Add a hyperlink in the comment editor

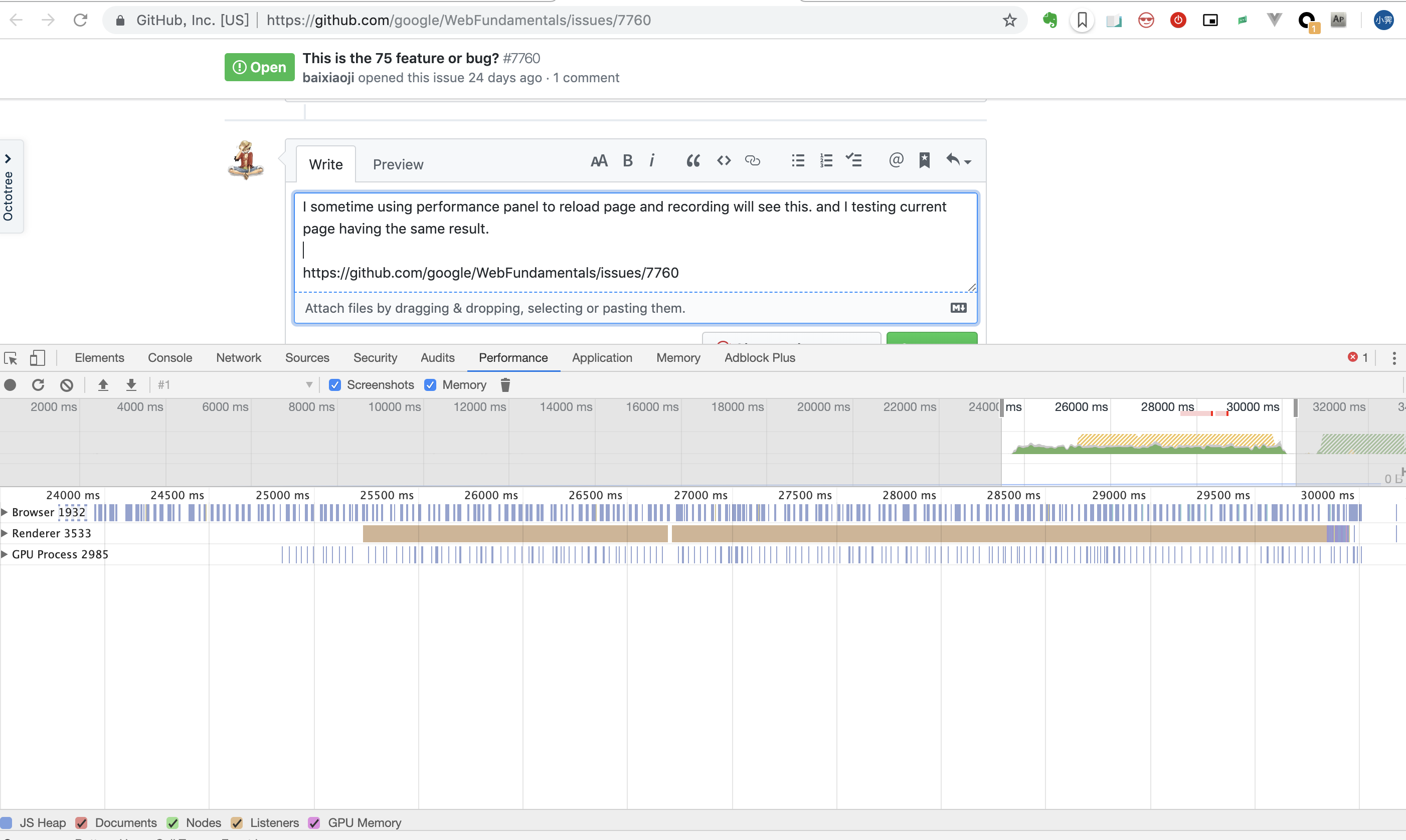(x=753, y=161)
